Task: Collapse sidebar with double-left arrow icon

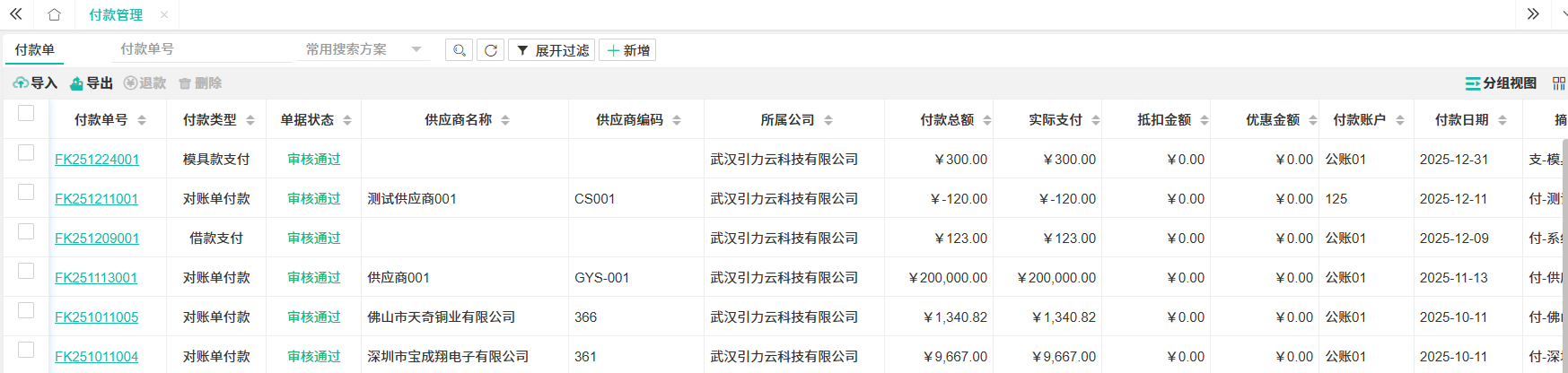Action: click(x=16, y=14)
